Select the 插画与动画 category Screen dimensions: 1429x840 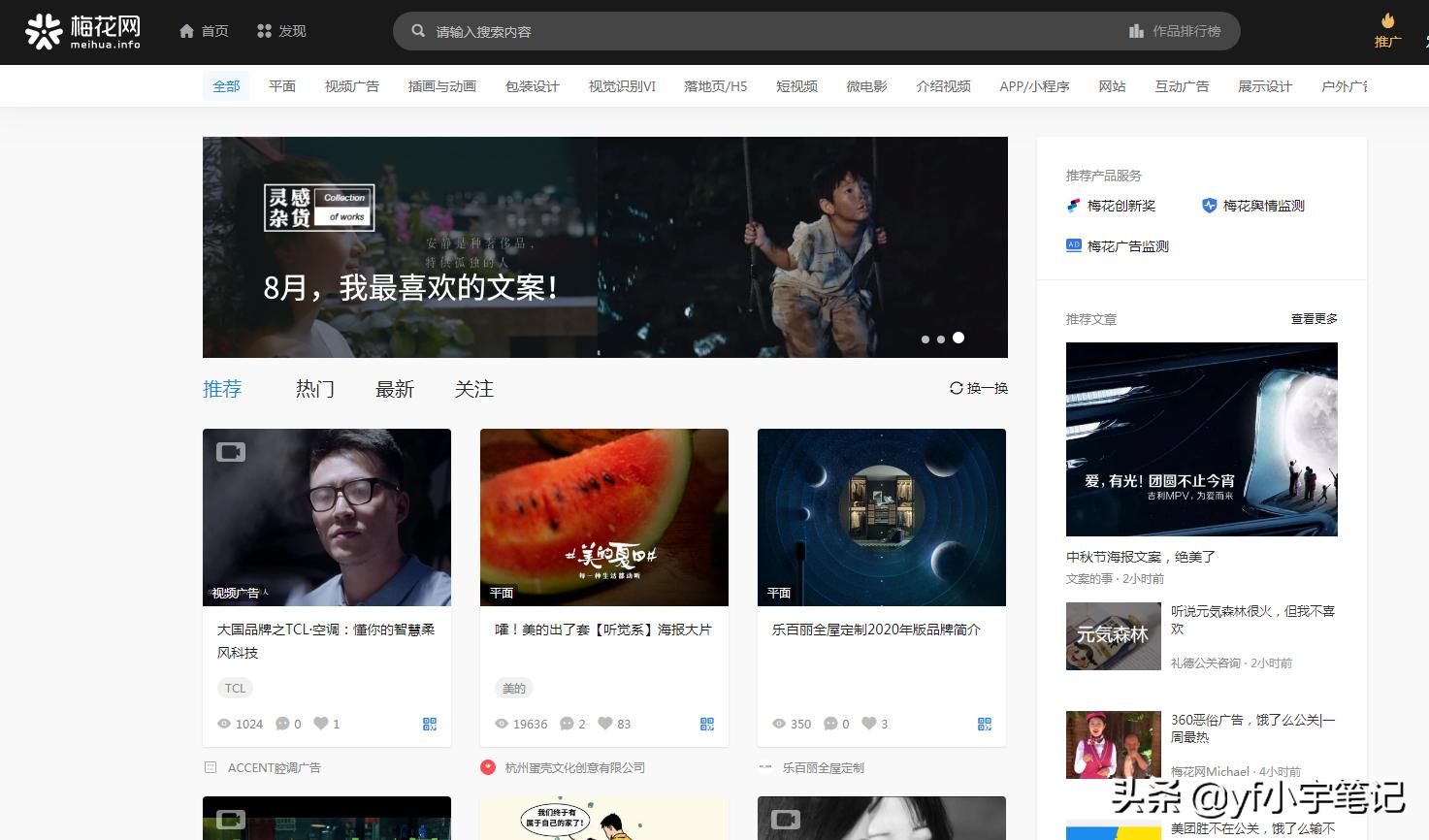click(441, 85)
